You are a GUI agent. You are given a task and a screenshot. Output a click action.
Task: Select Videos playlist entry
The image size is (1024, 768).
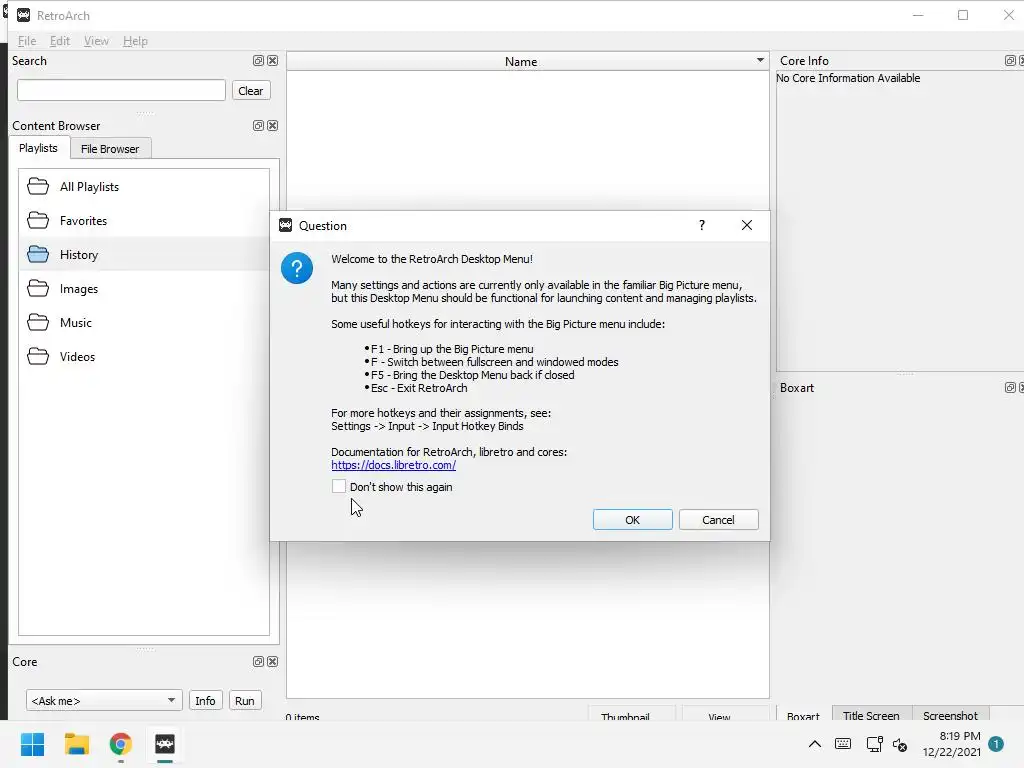click(144, 357)
